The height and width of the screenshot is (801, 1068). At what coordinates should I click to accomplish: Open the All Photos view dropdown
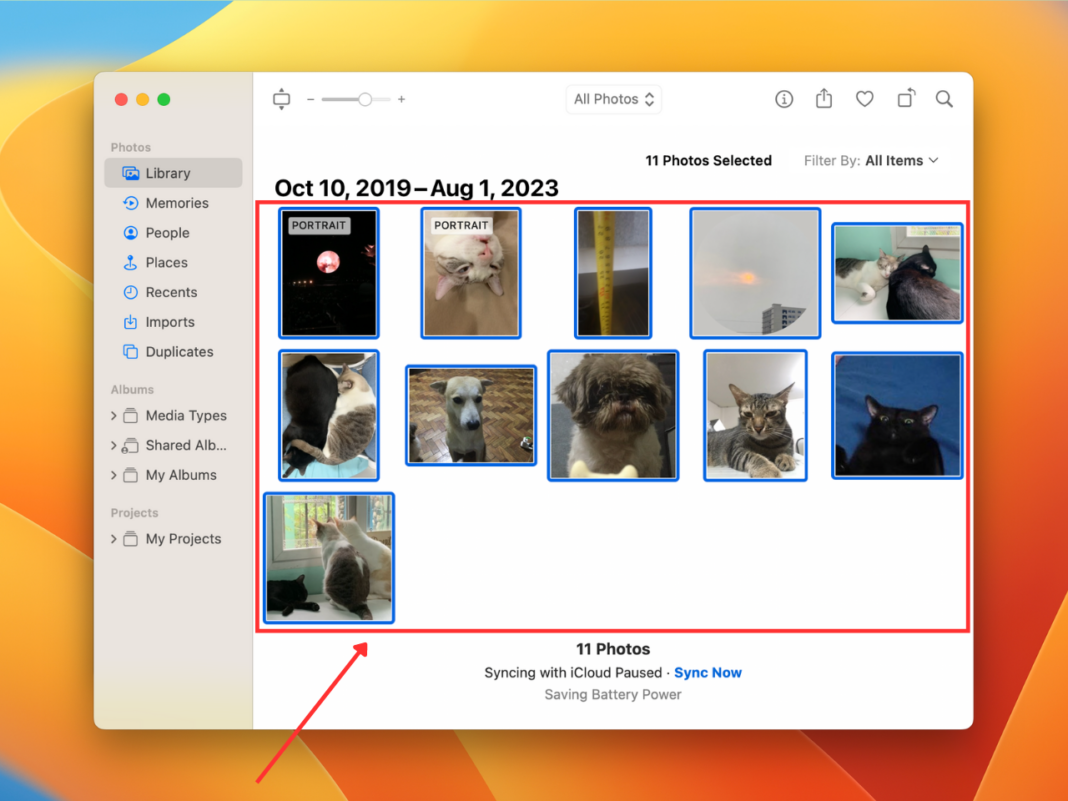coord(613,99)
